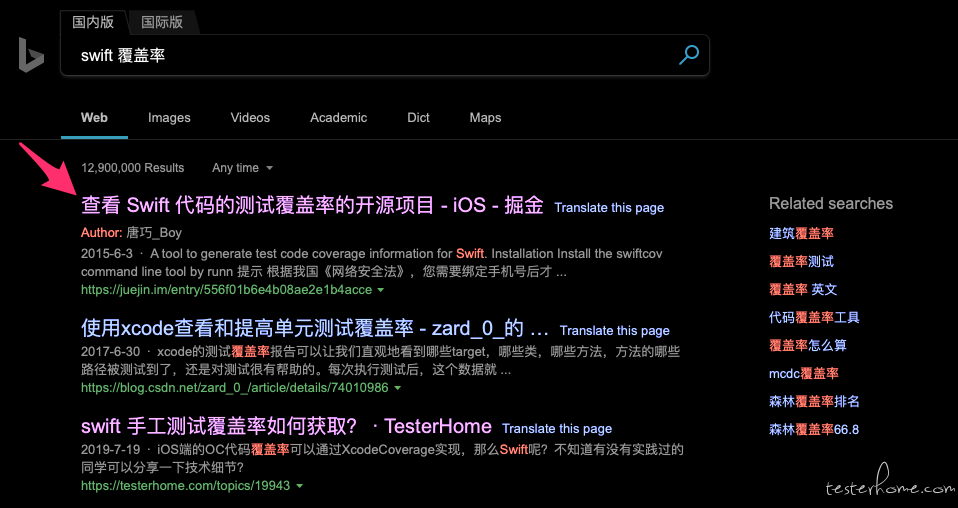Open the testerhome.com/topics/19943 URL
Image resolution: width=958 pixels, height=508 pixels.
[185, 486]
